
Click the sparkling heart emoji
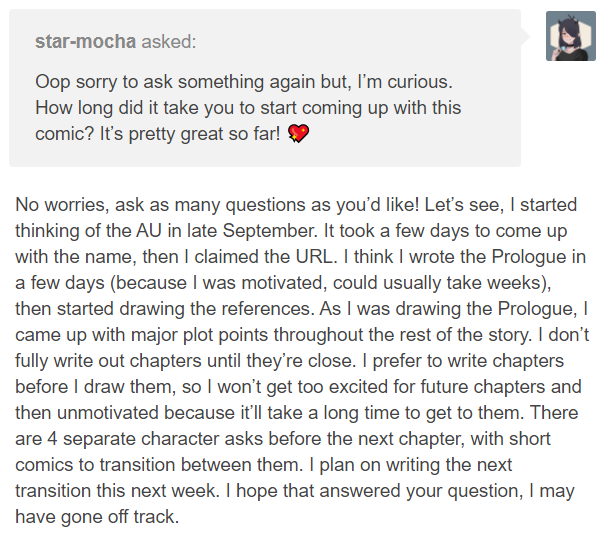tap(298, 133)
